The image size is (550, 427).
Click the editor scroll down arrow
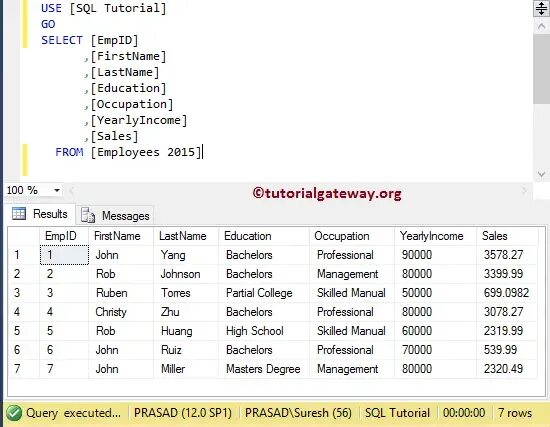[x=542, y=174]
